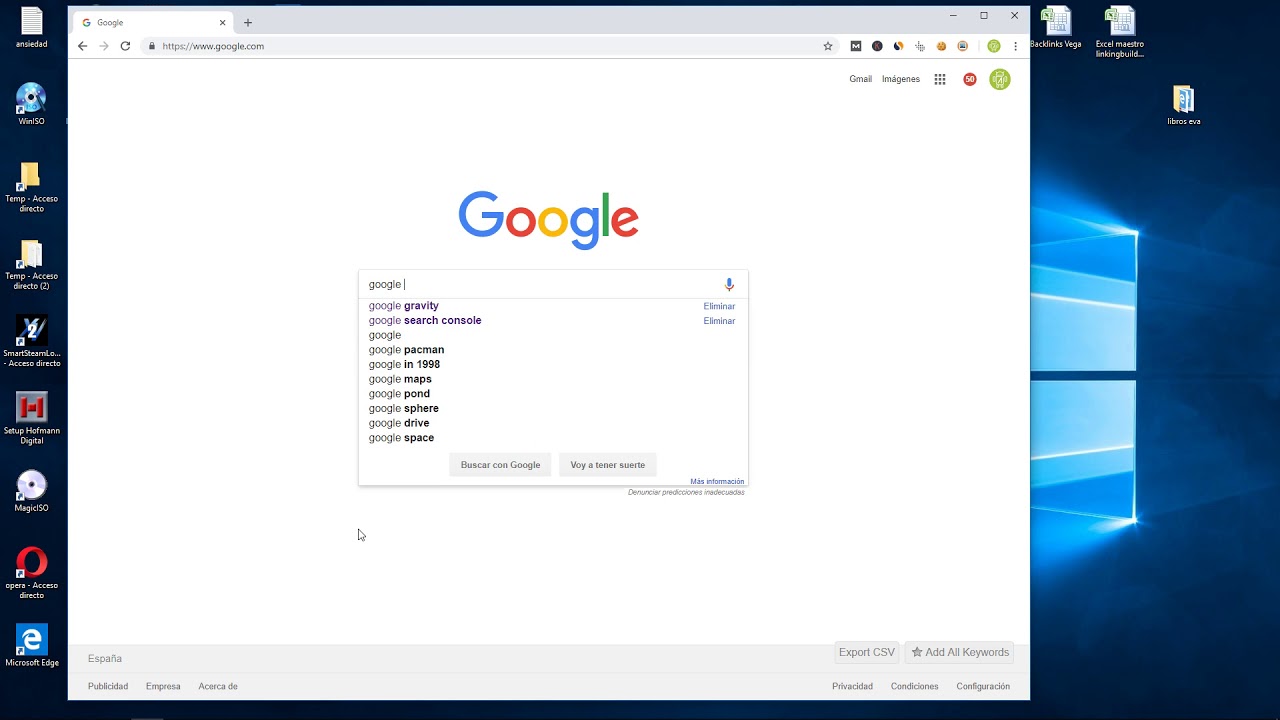This screenshot has width=1280, height=720.
Task: Open Configuración footer menu
Action: coord(983,686)
